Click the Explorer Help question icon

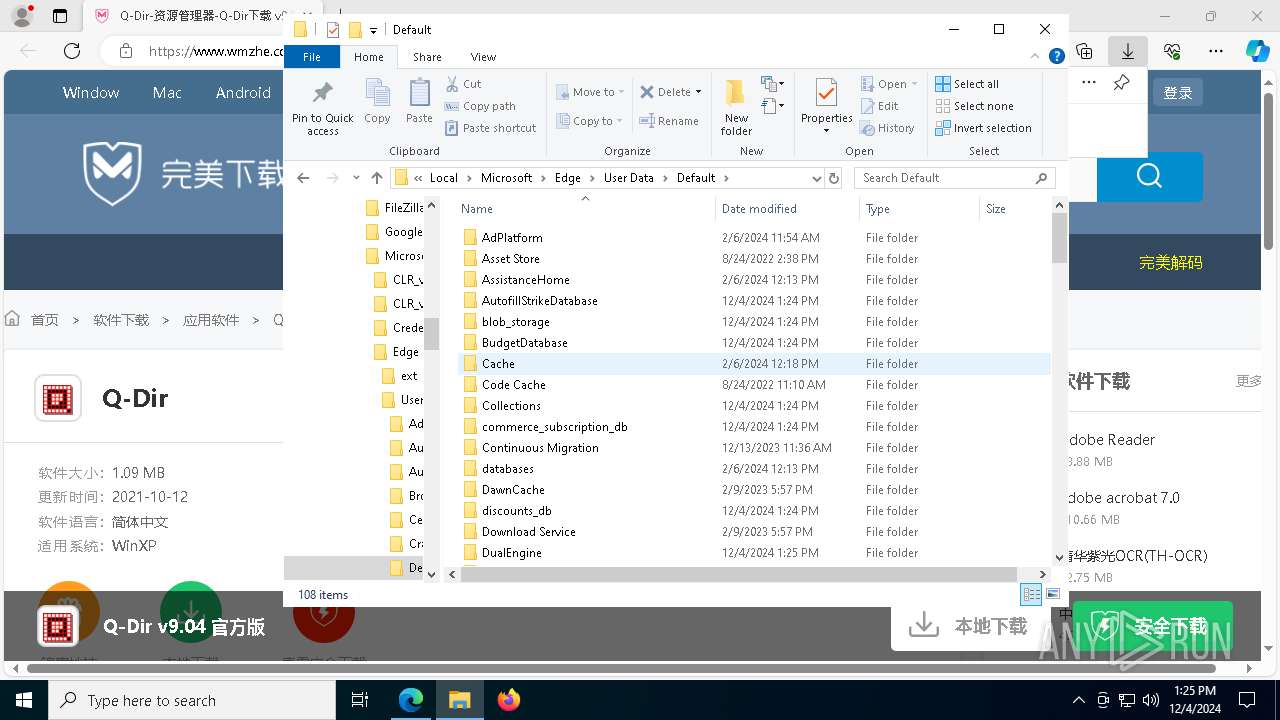(1056, 57)
